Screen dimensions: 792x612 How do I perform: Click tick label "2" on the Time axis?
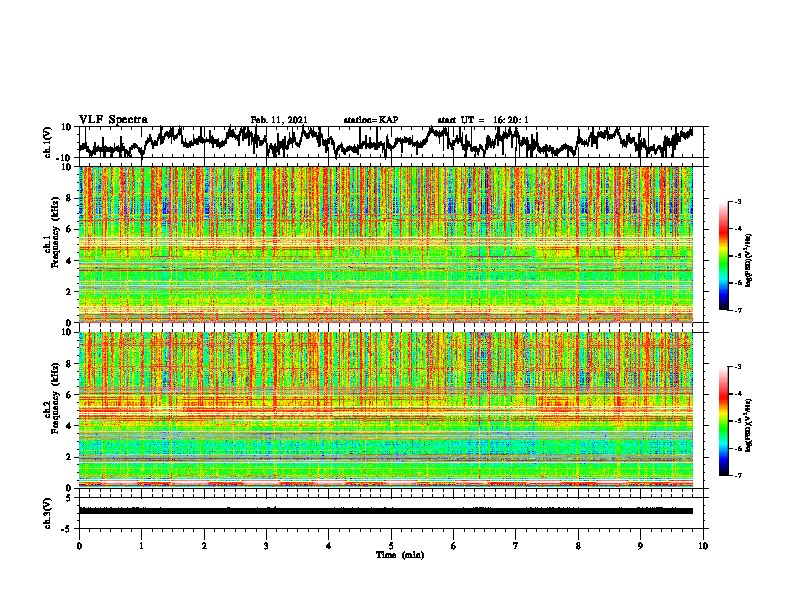(x=204, y=546)
